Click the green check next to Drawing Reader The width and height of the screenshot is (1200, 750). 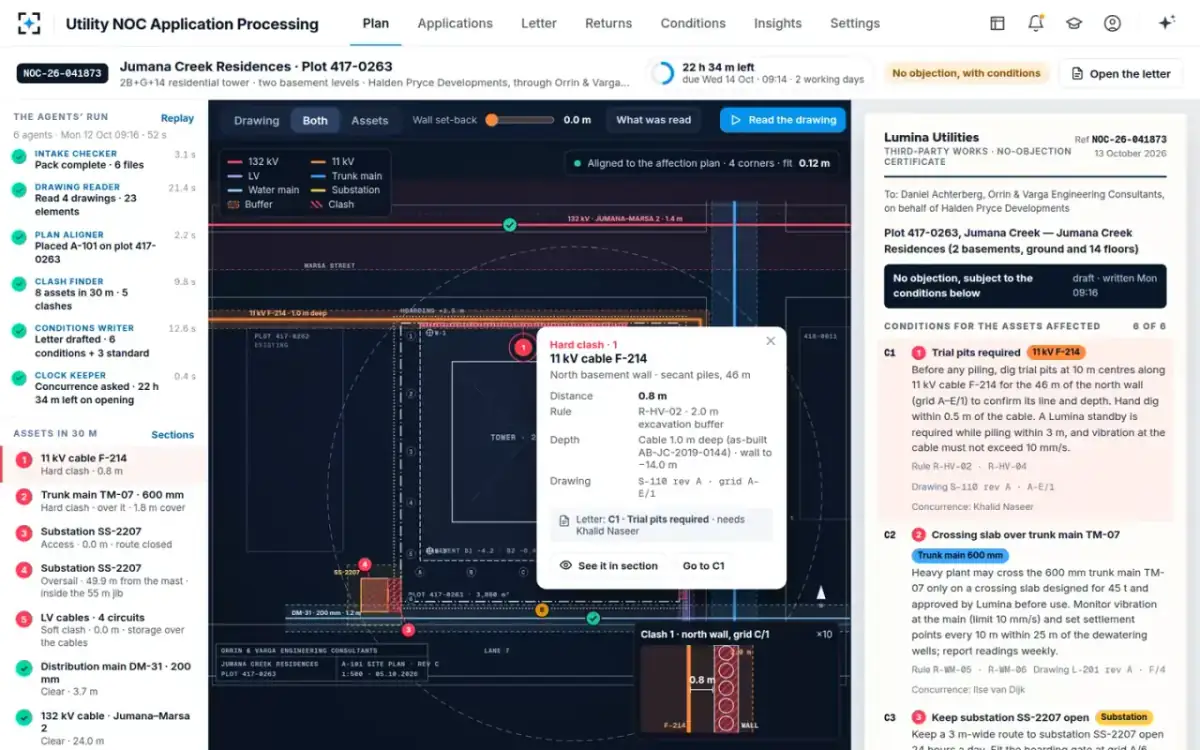pyautogui.click(x=19, y=190)
